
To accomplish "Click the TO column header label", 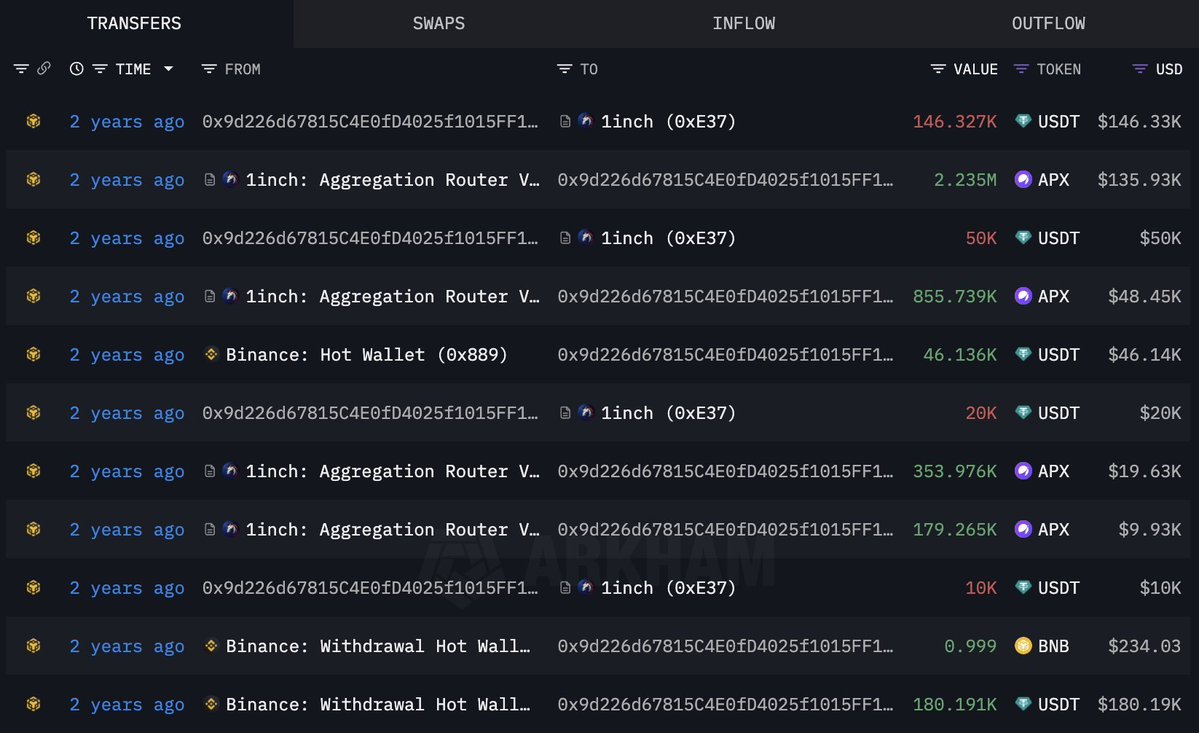I will point(589,69).
